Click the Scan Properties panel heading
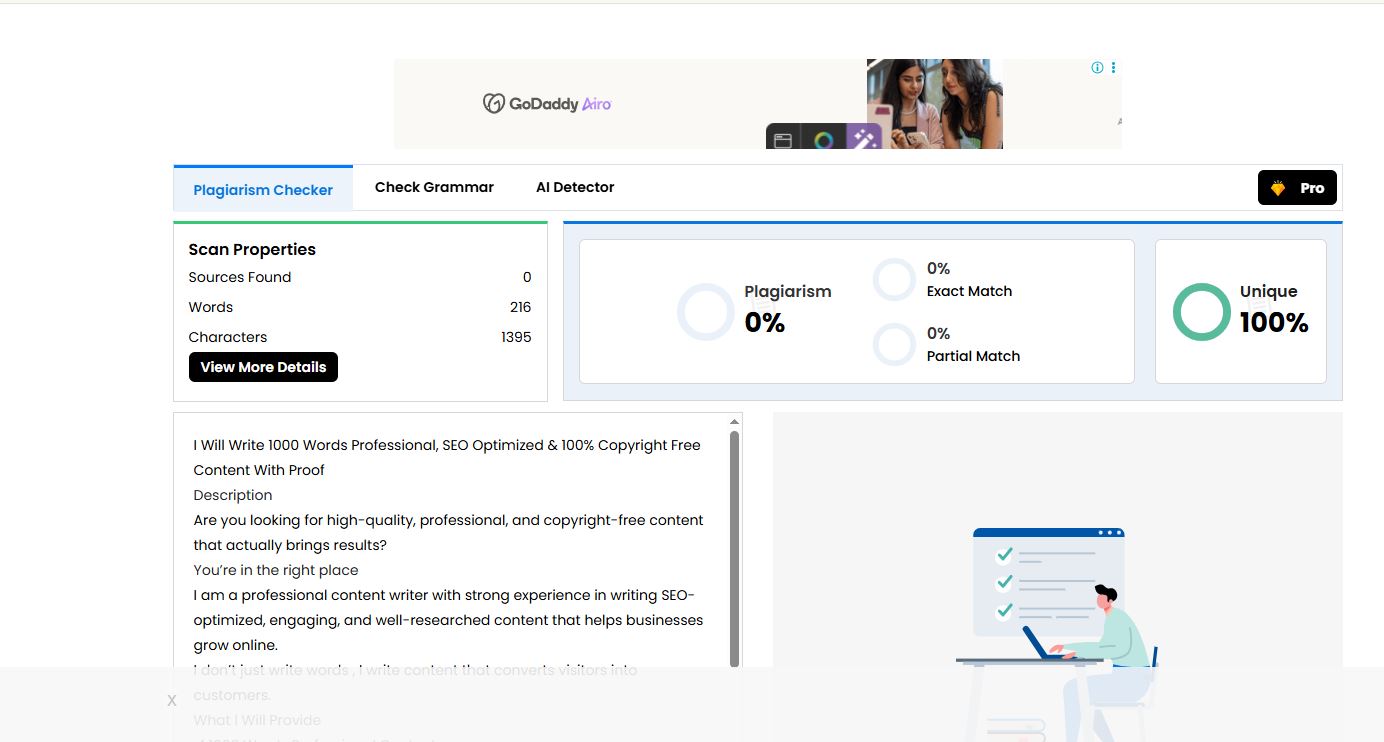The image size is (1384, 742). tap(250, 248)
